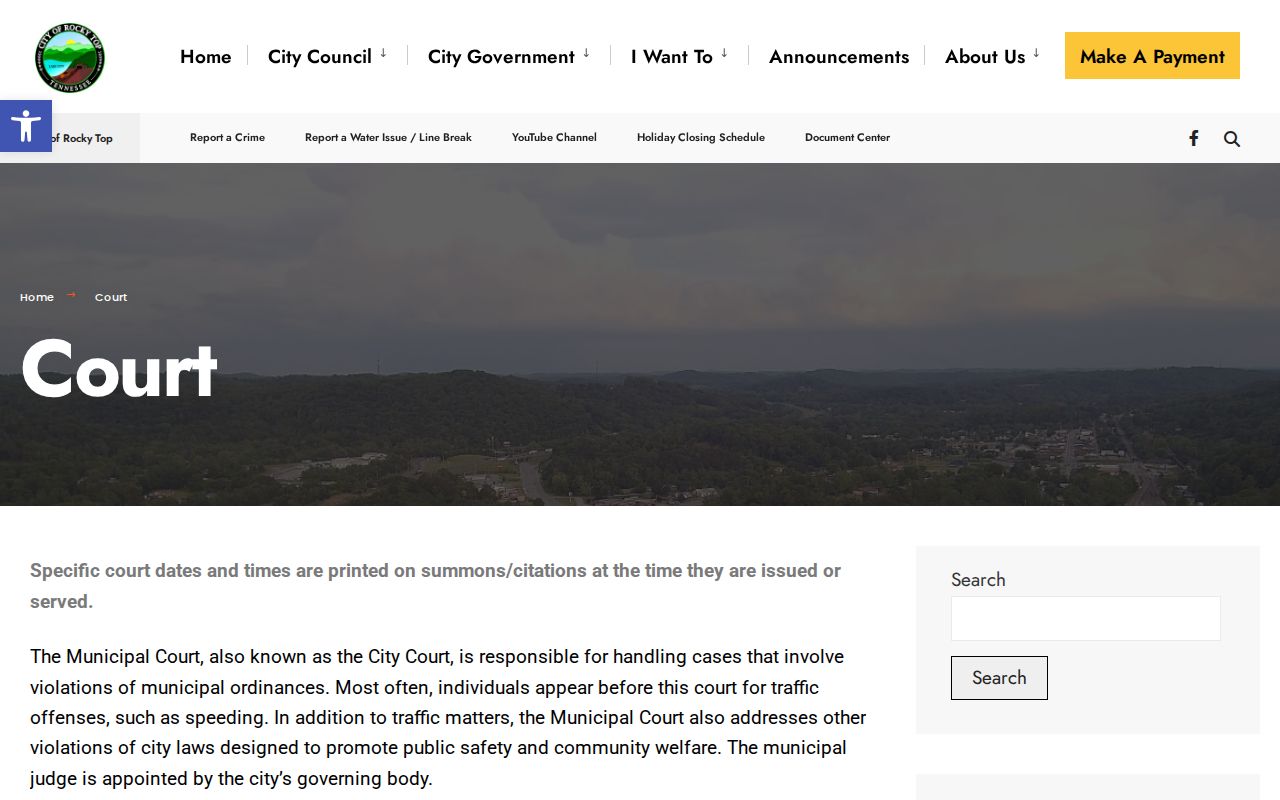This screenshot has width=1280, height=800.
Task: Open the About Us menu
Action: pos(985,57)
